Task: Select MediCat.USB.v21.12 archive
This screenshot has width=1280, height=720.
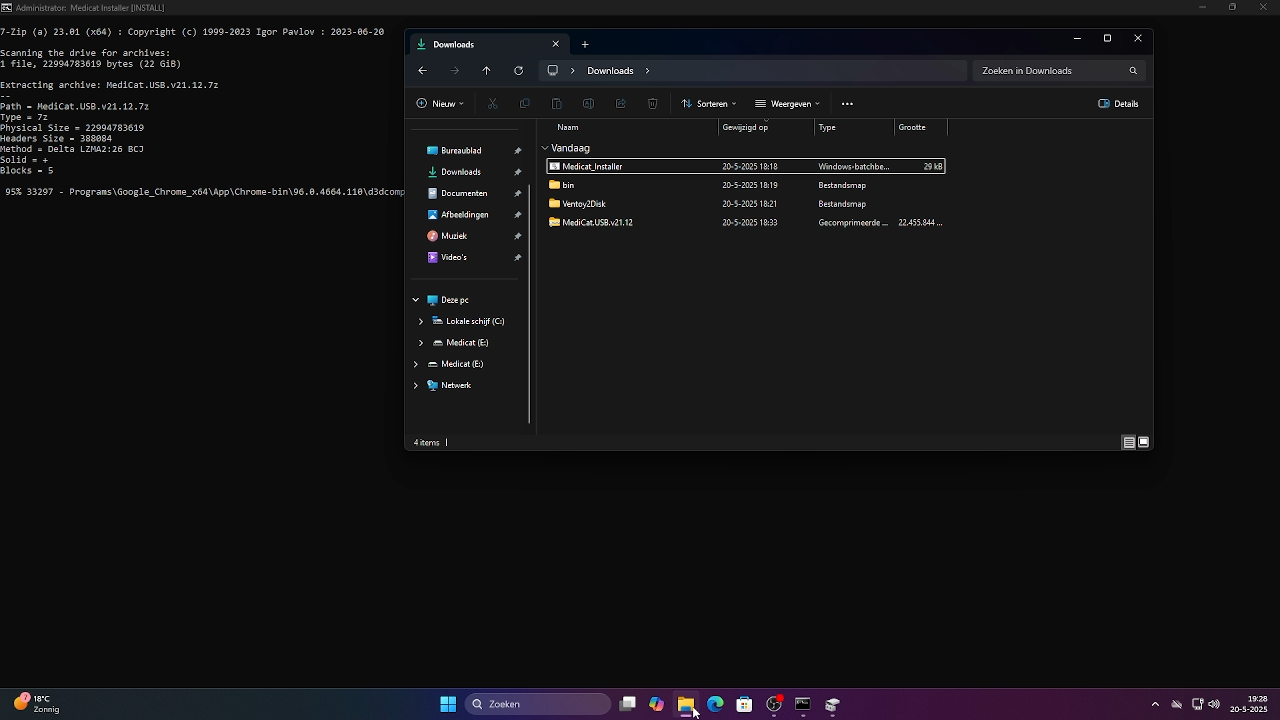Action: (x=746, y=222)
